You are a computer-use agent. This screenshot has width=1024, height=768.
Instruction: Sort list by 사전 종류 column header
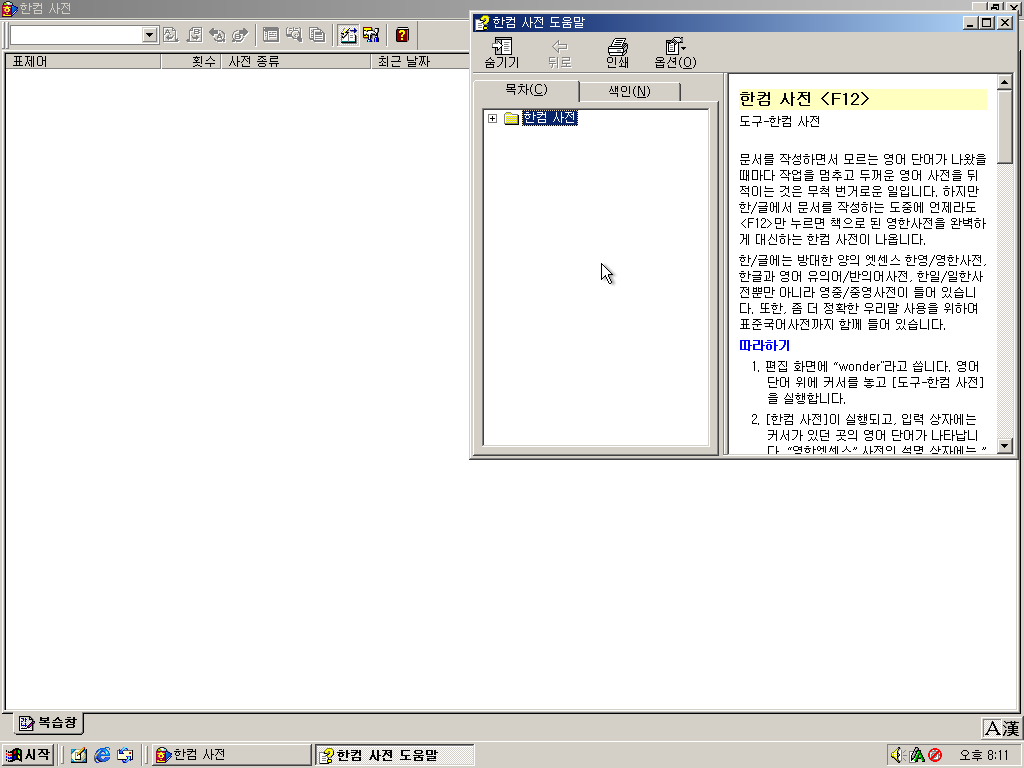(296, 61)
